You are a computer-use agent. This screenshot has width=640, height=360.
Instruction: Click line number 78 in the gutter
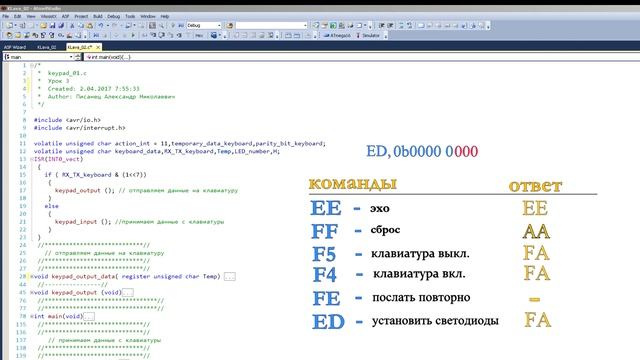click(22, 316)
